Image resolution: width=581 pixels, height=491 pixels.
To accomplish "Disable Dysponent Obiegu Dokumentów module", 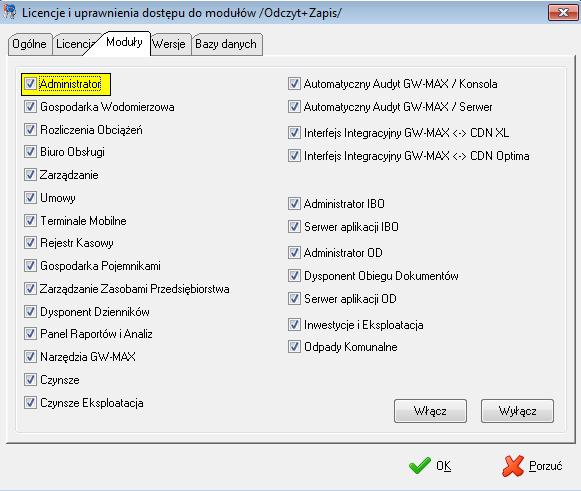I will 294,276.
